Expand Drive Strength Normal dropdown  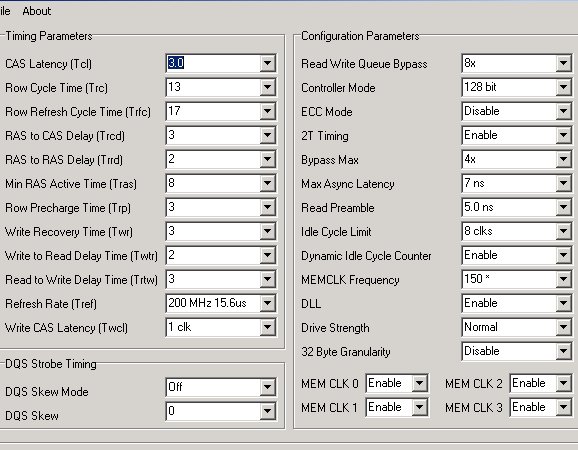pyautogui.click(x=564, y=327)
